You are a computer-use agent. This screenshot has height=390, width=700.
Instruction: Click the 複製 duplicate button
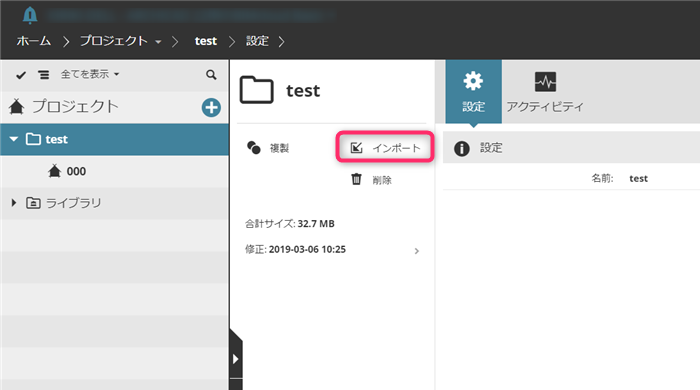click(268, 148)
